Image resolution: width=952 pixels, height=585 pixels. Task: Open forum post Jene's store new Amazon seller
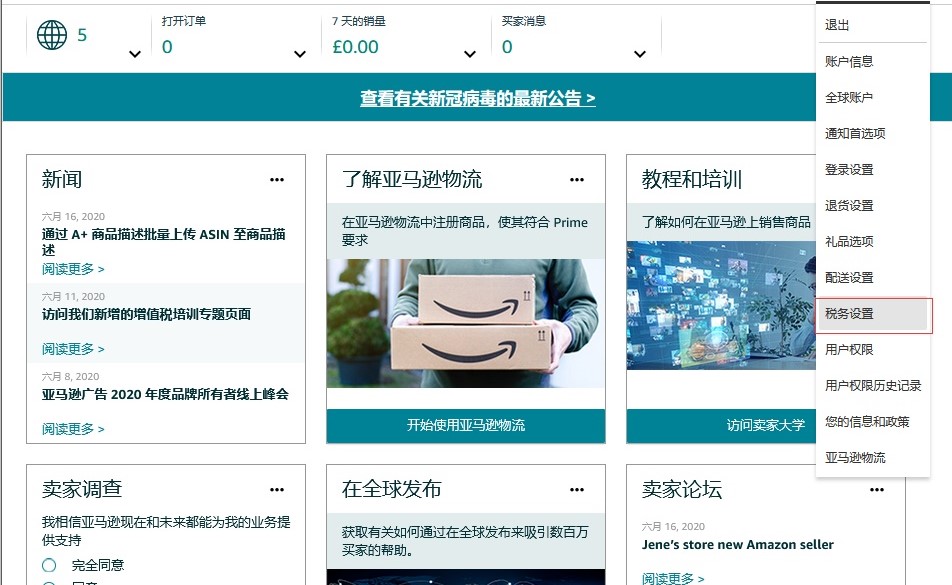738,544
